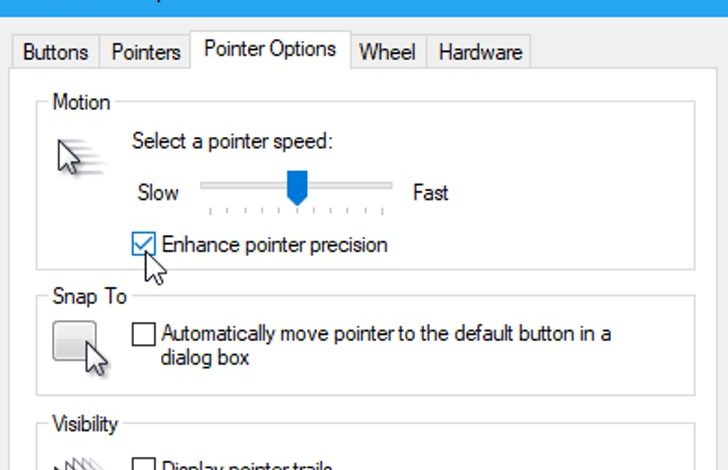Image resolution: width=728 pixels, height=470 pixels.
Task: Click the "Select a pointer speed" text
Action: (232, 141)
